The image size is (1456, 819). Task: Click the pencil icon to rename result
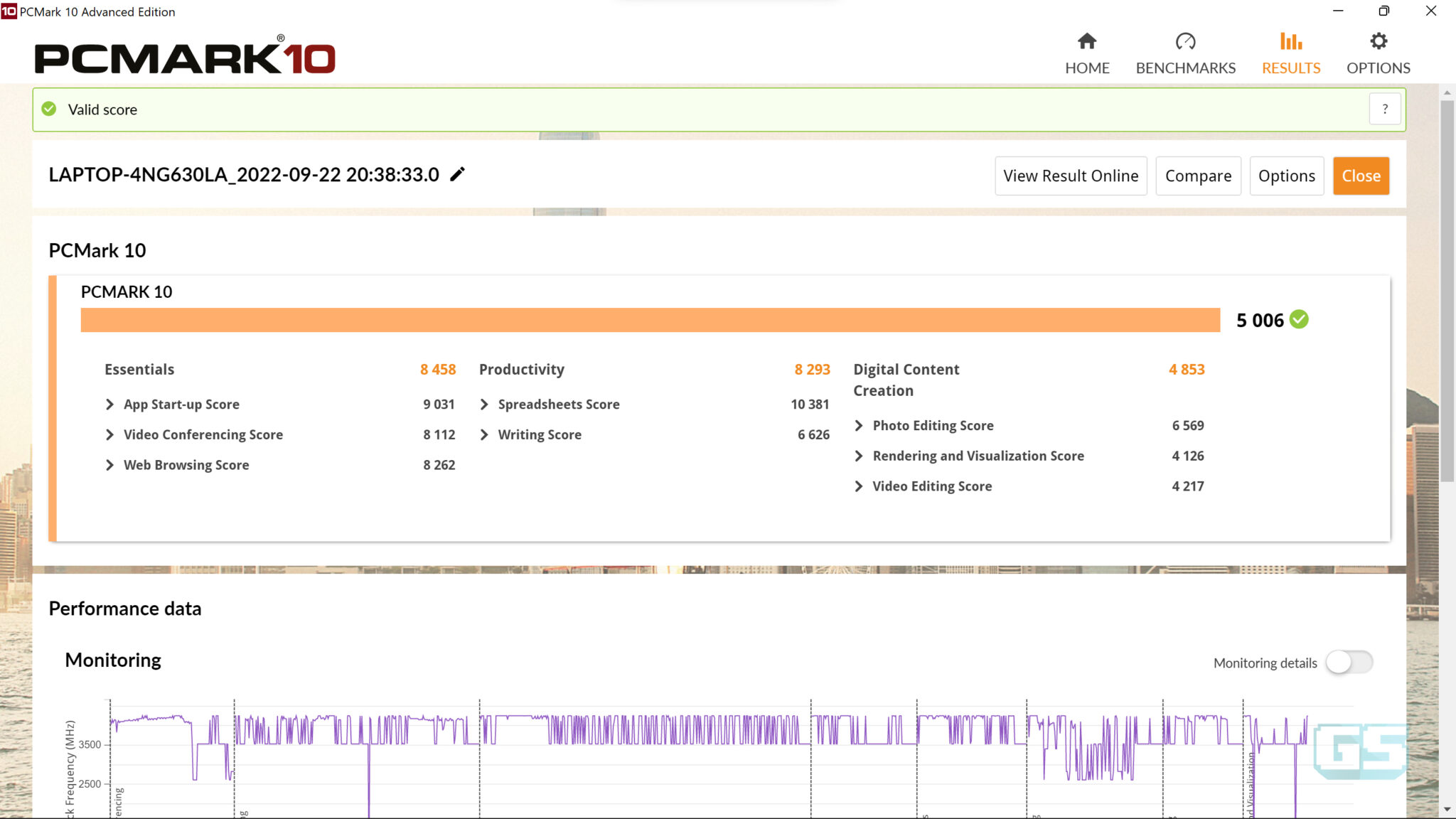click(457, 174)
